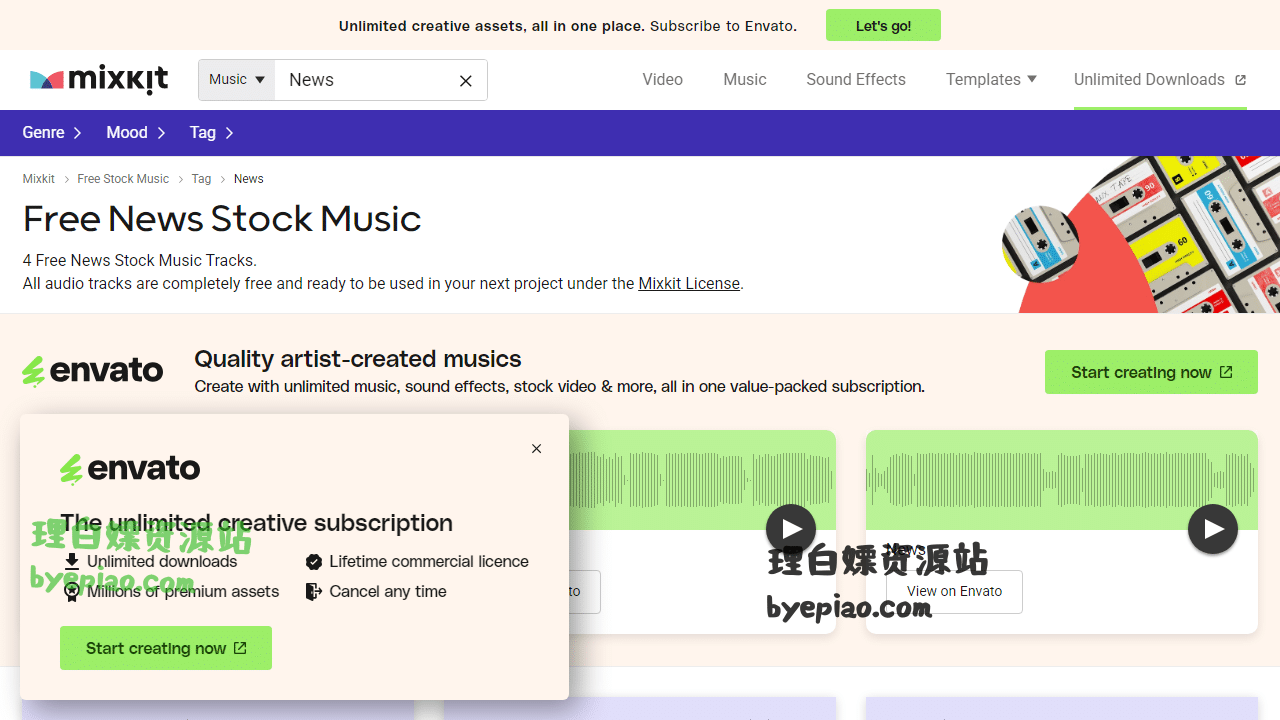This screenshot has height=720, width=1280.
Task: Click Subscribe to Envato banner text
Action: coord(723,26)
